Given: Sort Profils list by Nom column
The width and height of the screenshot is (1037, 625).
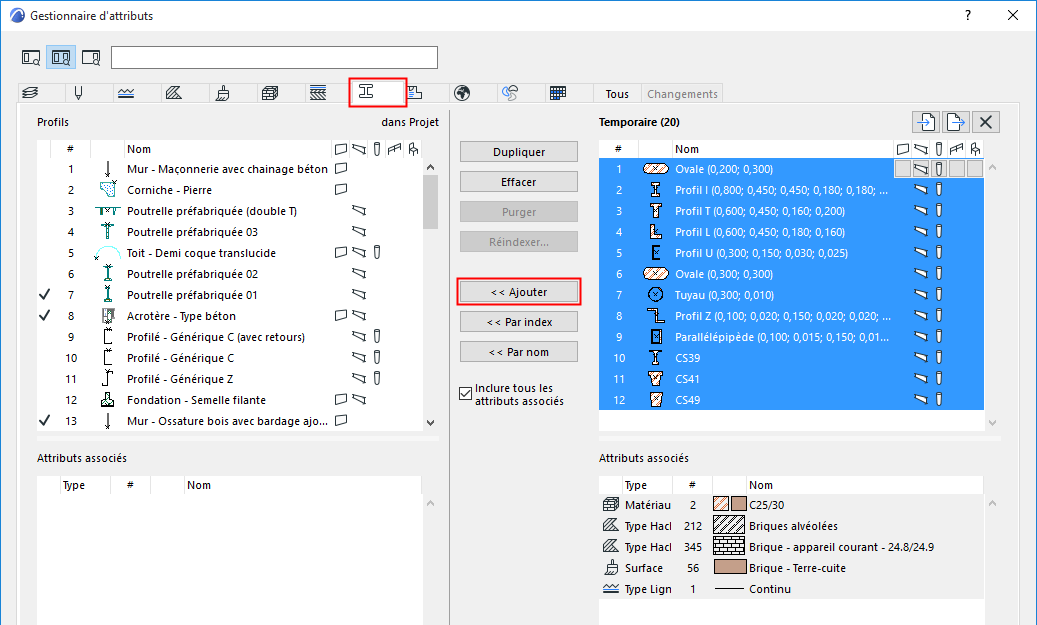Looking at the screenshot, I should click(228, 149).
